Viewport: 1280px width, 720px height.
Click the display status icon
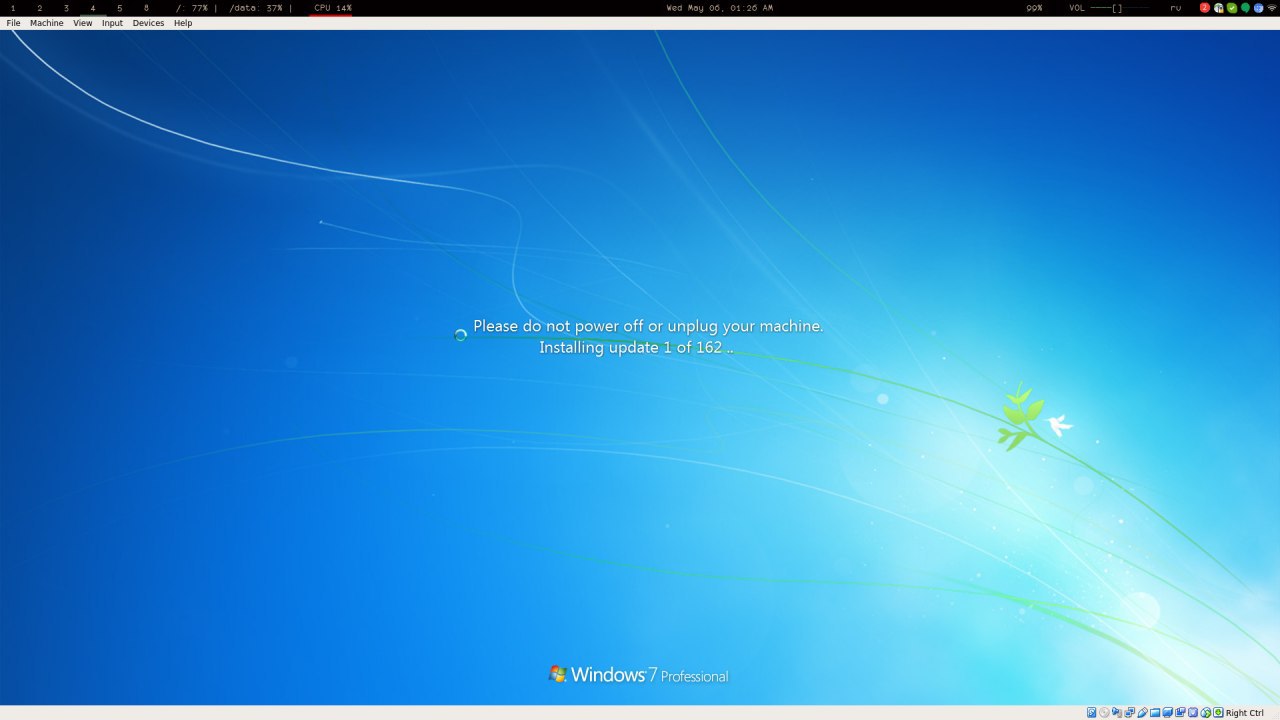(x=1167, y=712)
